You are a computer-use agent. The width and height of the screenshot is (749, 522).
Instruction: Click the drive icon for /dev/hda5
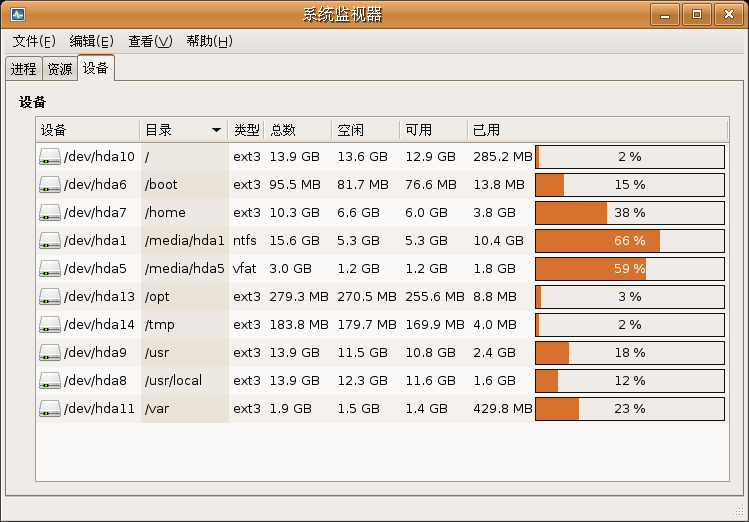tap(50, 268)
